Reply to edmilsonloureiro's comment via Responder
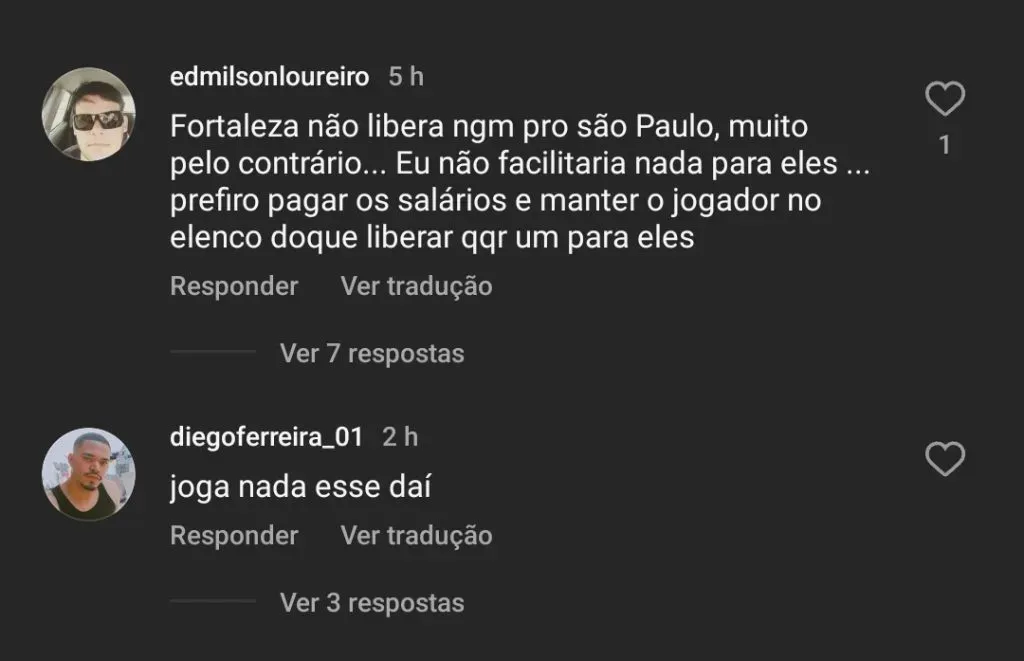The image size is (1024, 661). 234,287
